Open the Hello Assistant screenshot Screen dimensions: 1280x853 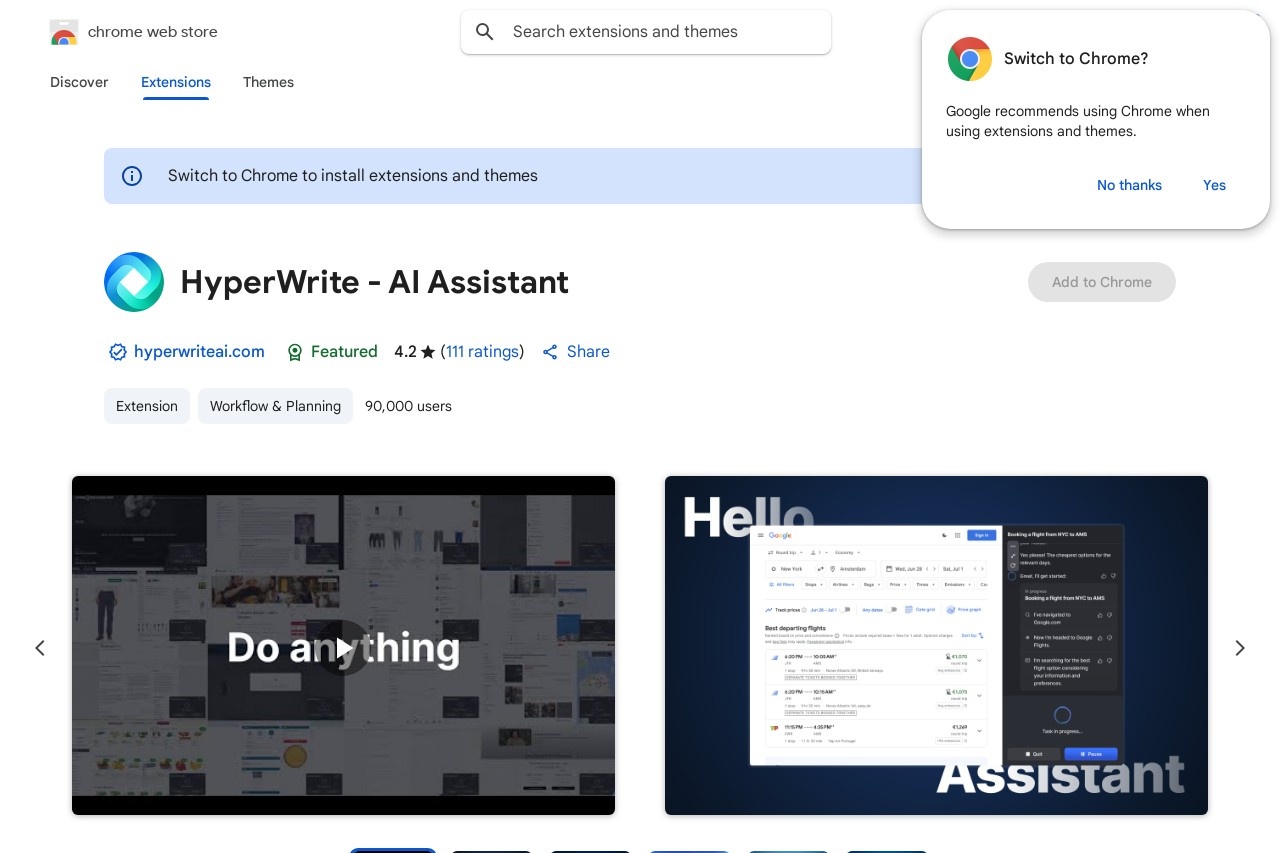936,645
